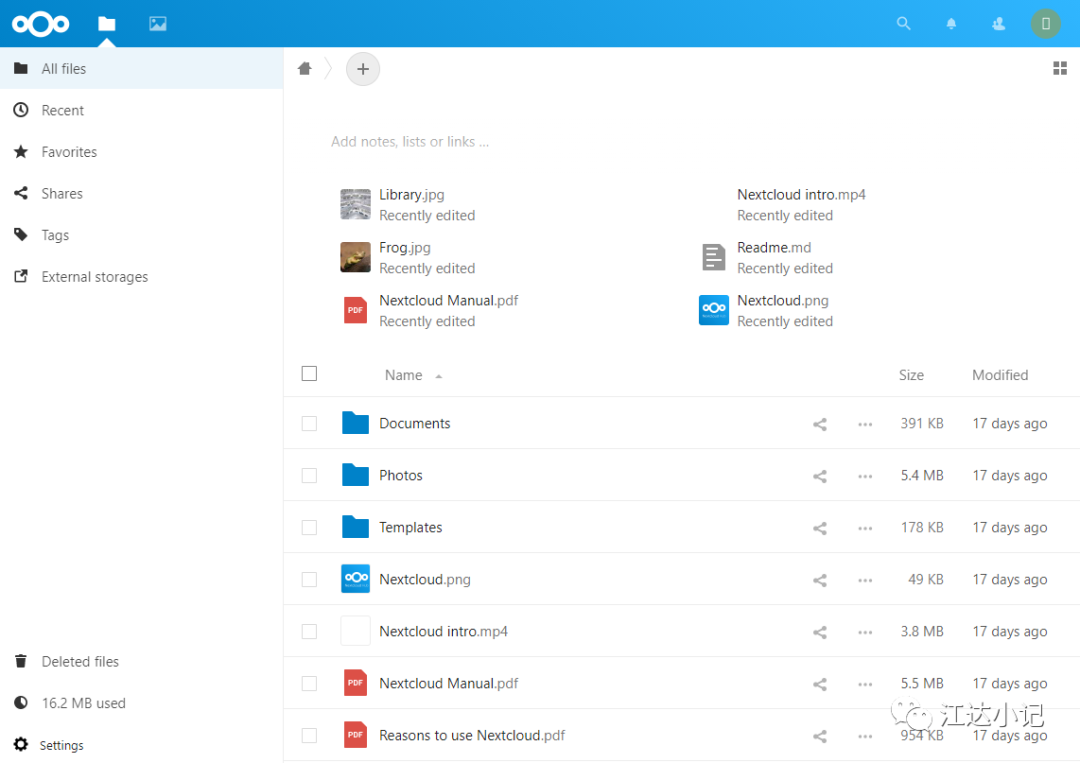Image resolution: width=1080 pixels, height=763 pixels.
Task: Open recent Nextcloud.png recommendation
Action: [x=767, y=311]
